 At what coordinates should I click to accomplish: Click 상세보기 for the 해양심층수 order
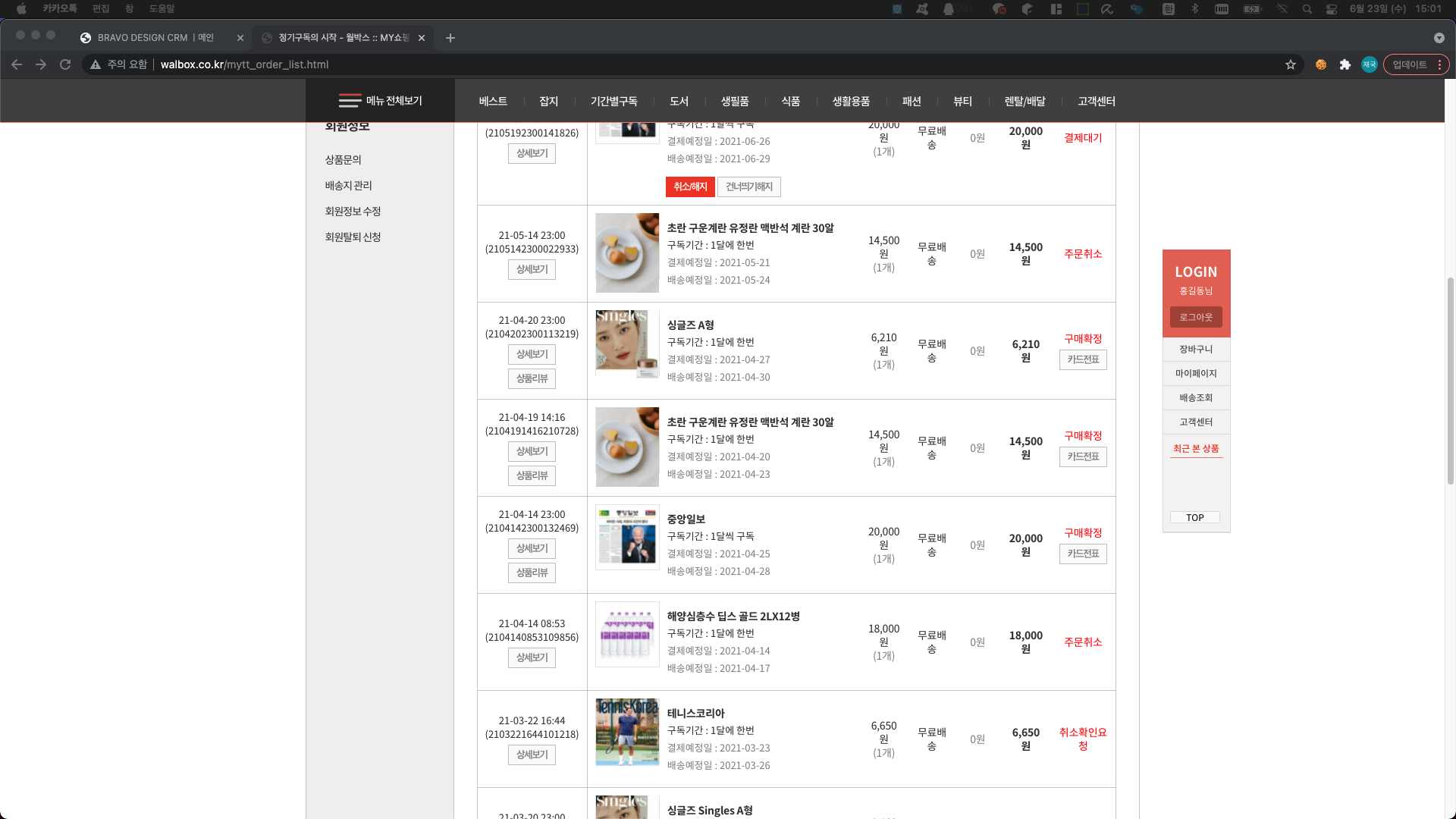click(x=532, y=657)
